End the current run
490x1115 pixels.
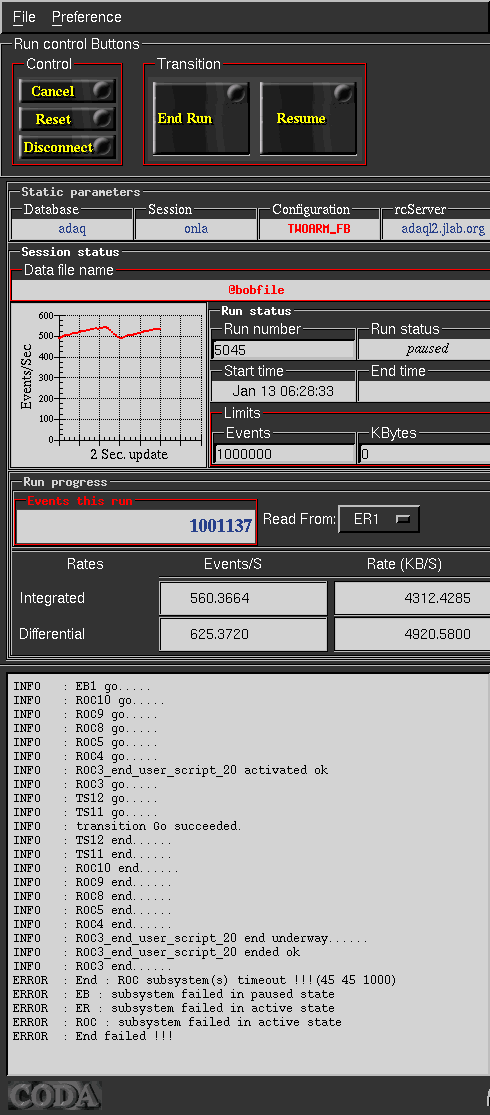point(201,118)
